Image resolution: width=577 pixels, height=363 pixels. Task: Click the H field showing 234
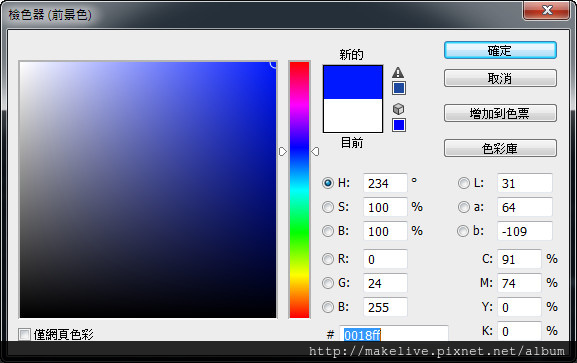click(x=385, y=183)
